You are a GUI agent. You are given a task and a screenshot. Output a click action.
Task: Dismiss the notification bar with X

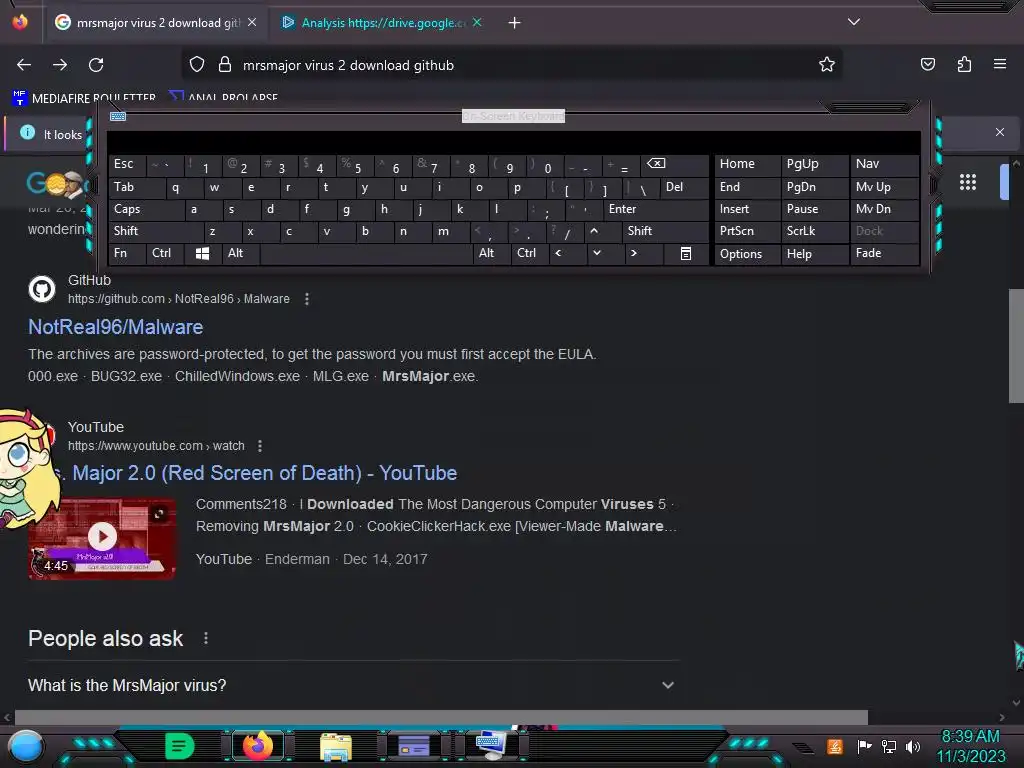(1000, 132)
